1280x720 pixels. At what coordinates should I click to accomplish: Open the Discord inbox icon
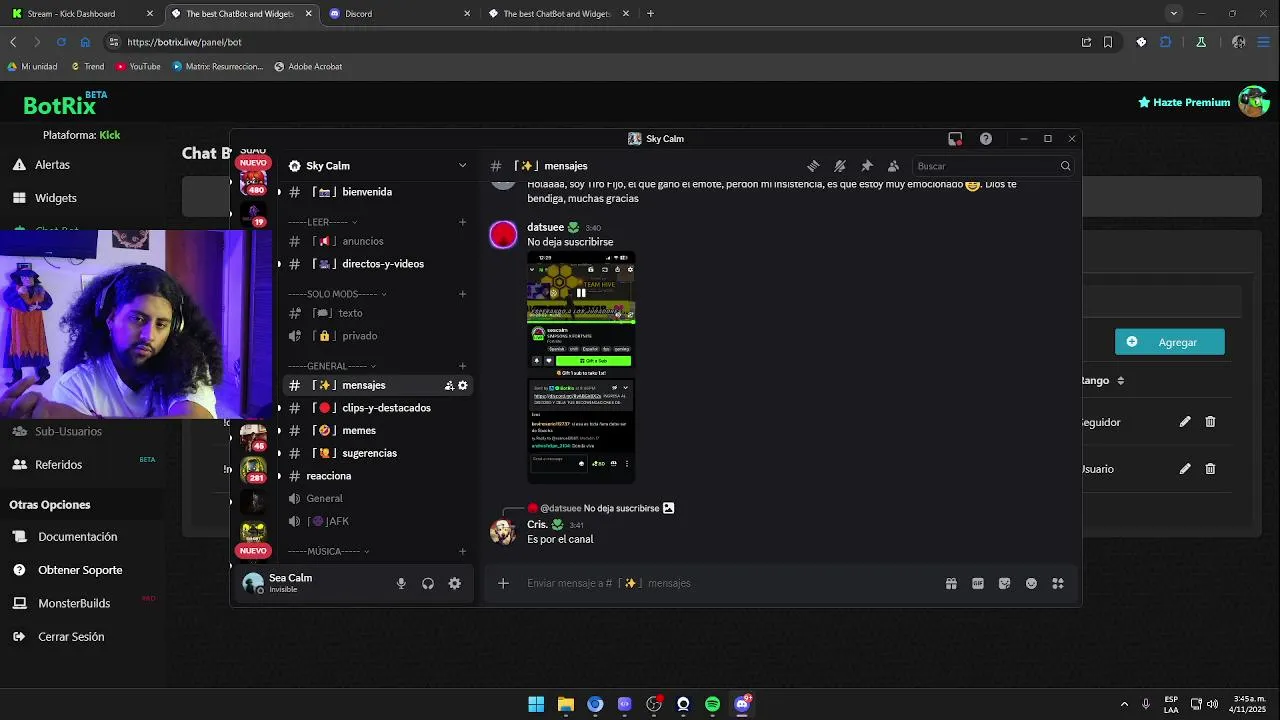click(x=955, y=139)
